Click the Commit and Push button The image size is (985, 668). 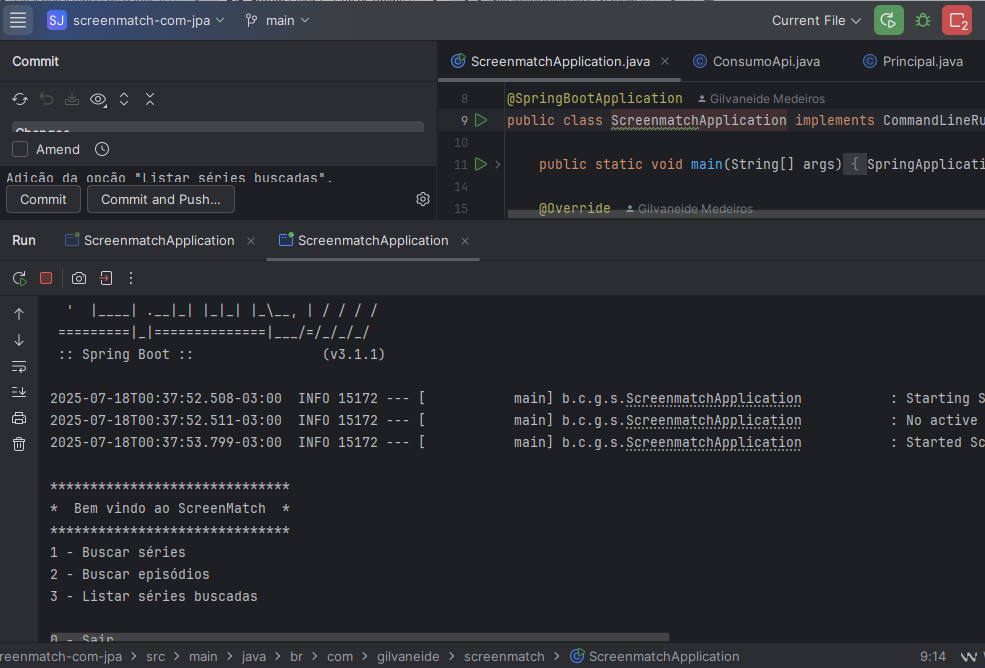[x=161, y=199]
